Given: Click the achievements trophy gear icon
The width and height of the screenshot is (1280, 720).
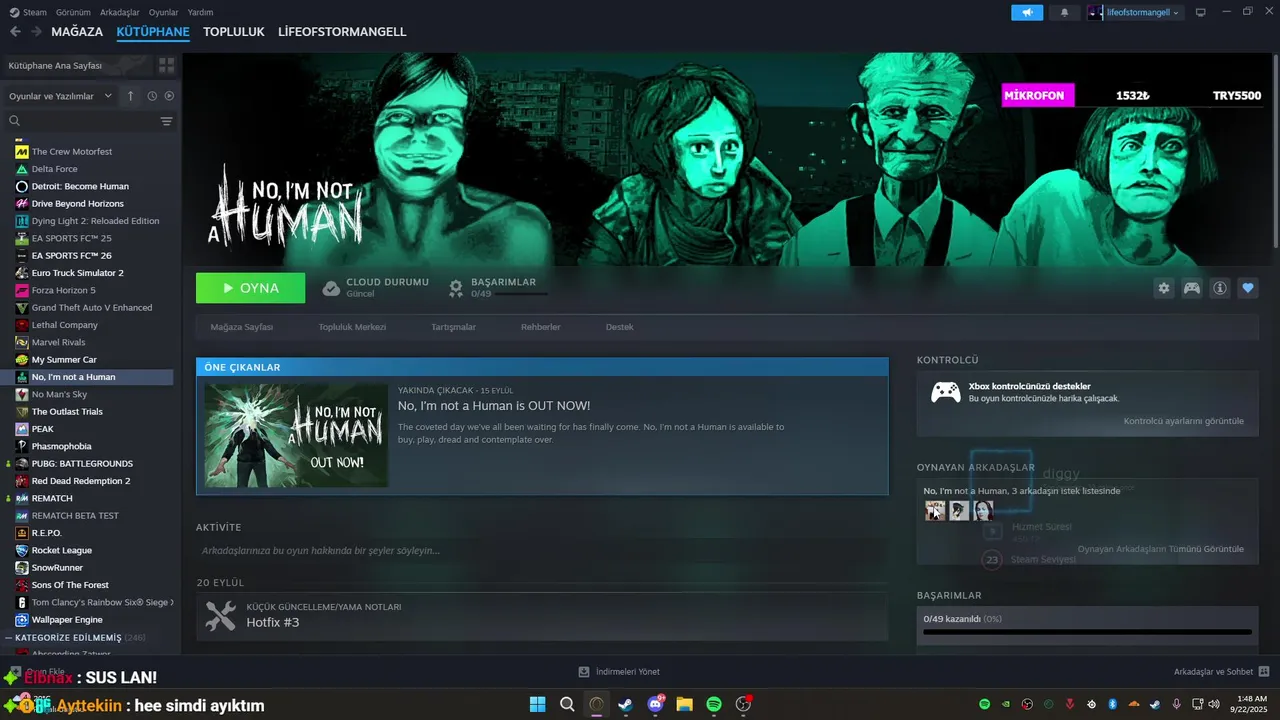Looking at the screenshot, I should (x=456, y=288).
